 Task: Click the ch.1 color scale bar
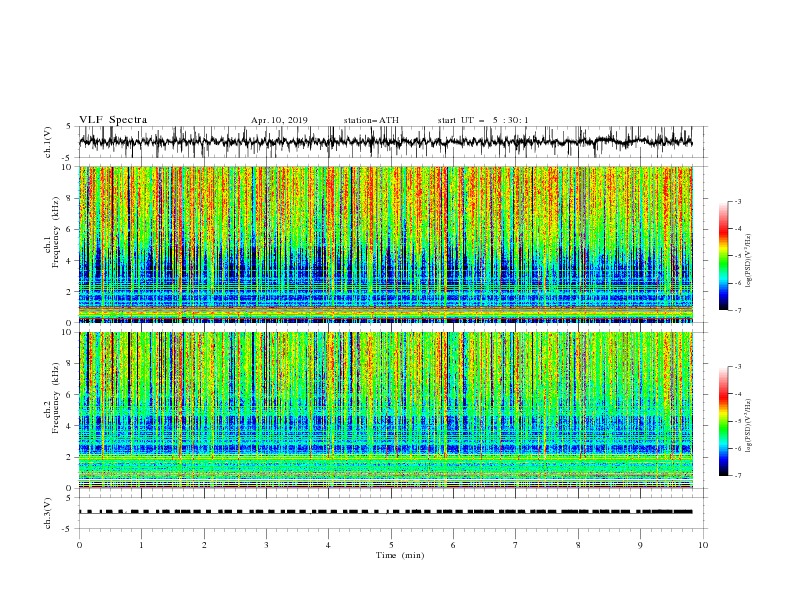(723, 256)
